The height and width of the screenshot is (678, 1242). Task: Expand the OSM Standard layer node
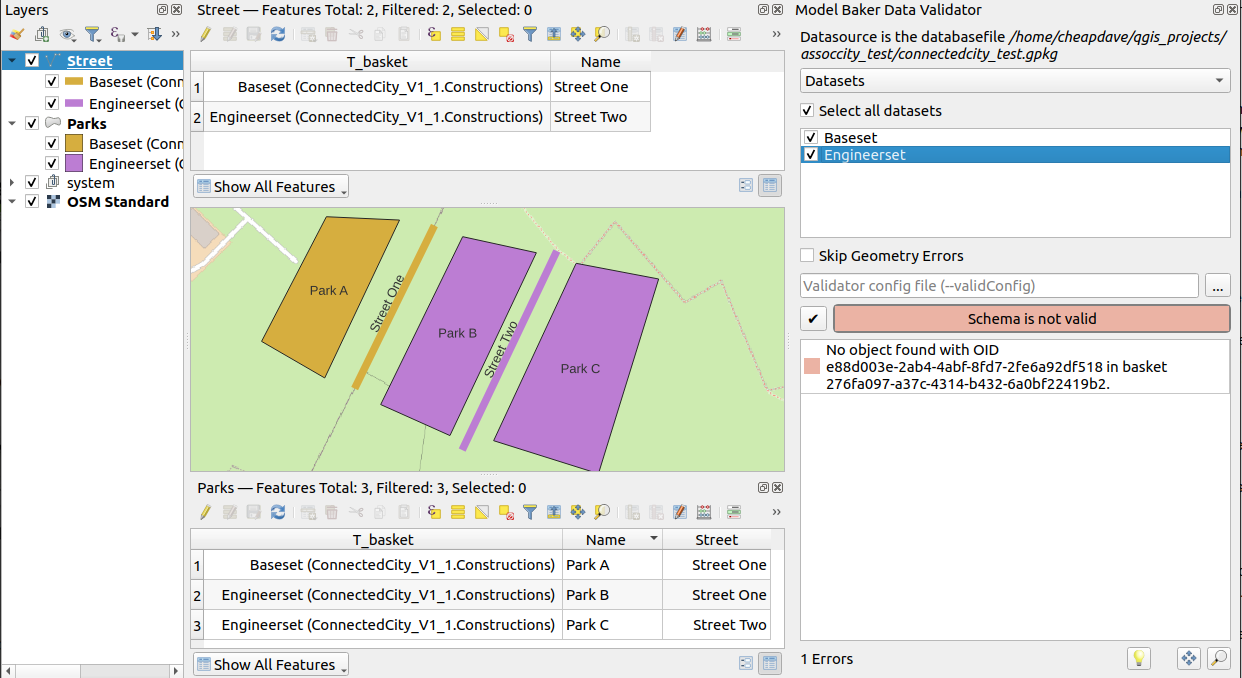pos(12,202)
